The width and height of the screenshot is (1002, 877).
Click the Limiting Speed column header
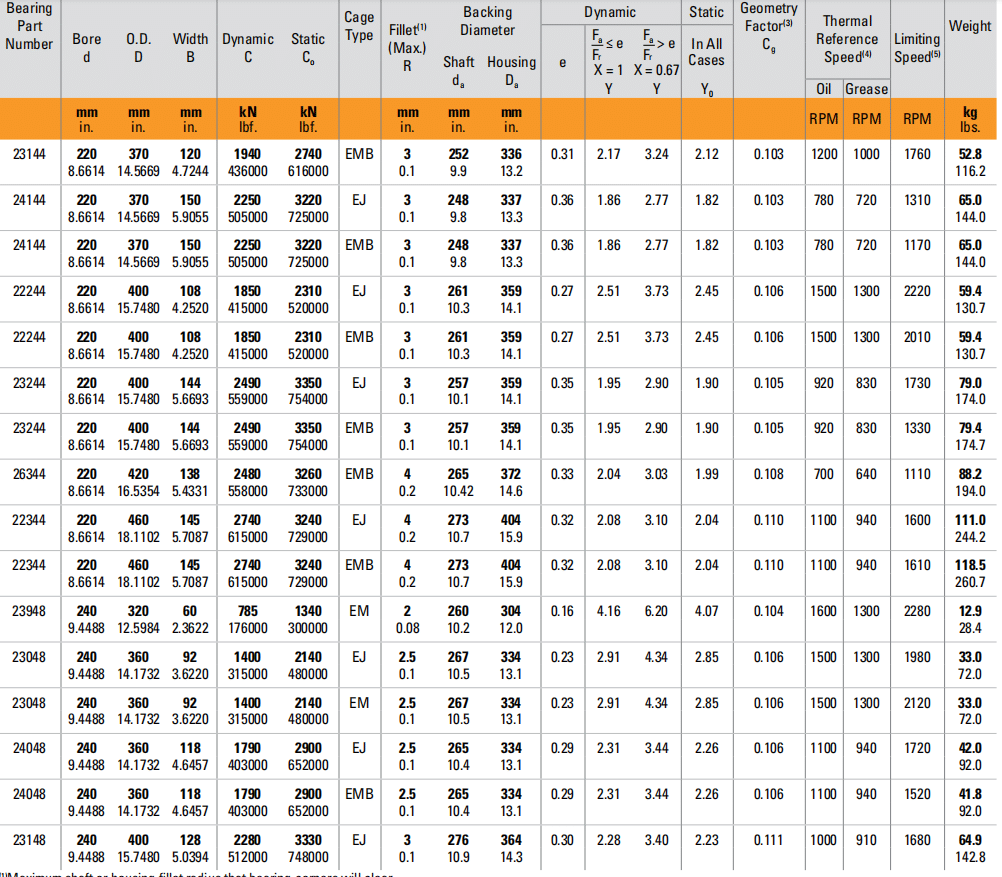coord(917,47)
